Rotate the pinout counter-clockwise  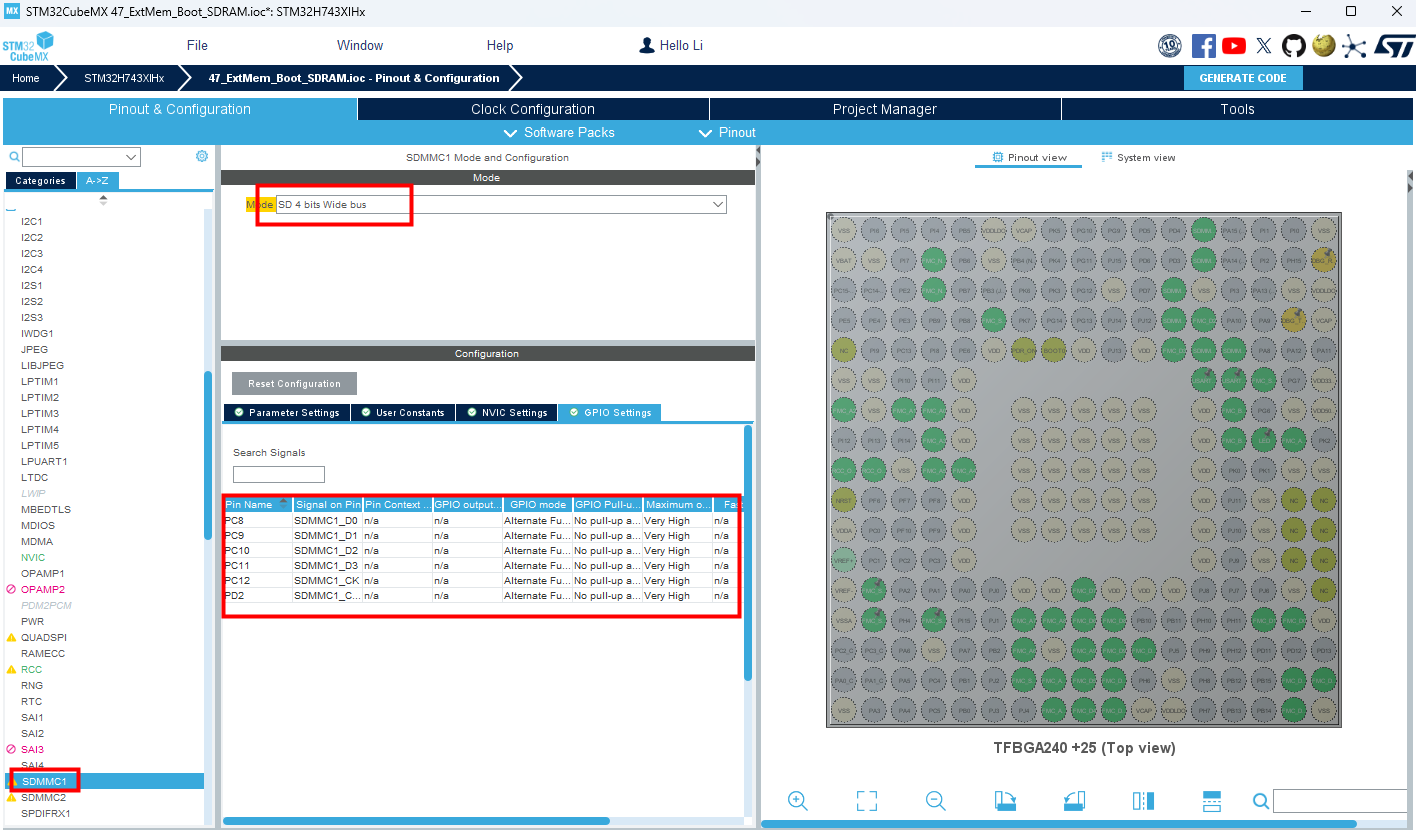click(x=1073, y=800)
